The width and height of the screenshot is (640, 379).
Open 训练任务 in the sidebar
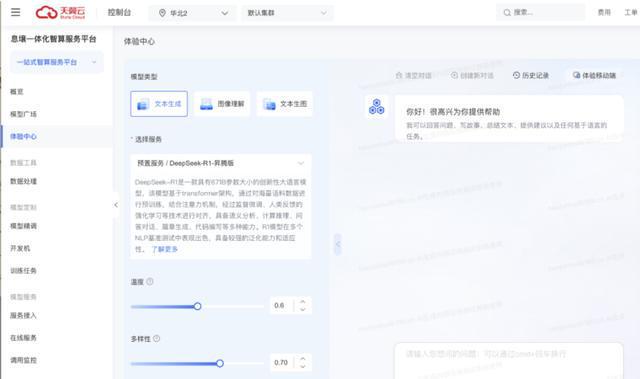tap(23, 271)
